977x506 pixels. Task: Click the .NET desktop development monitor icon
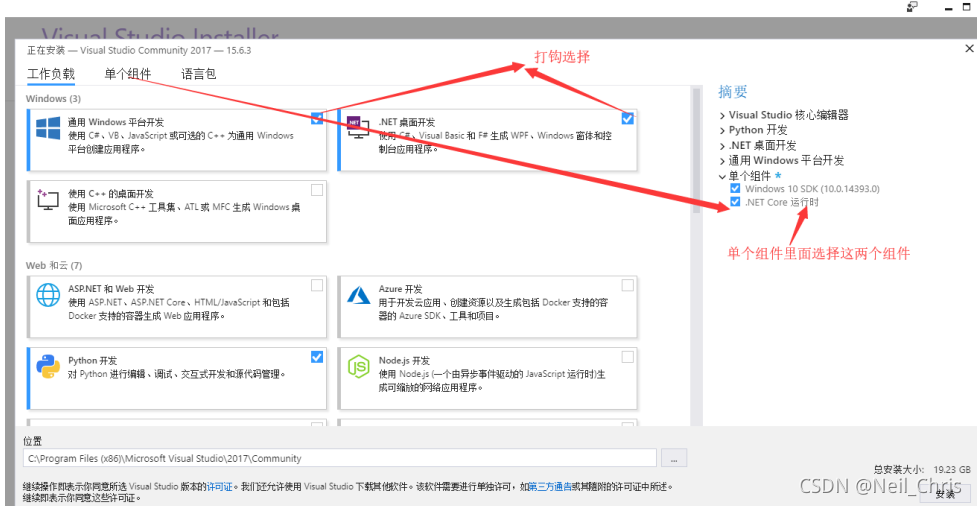357,127
